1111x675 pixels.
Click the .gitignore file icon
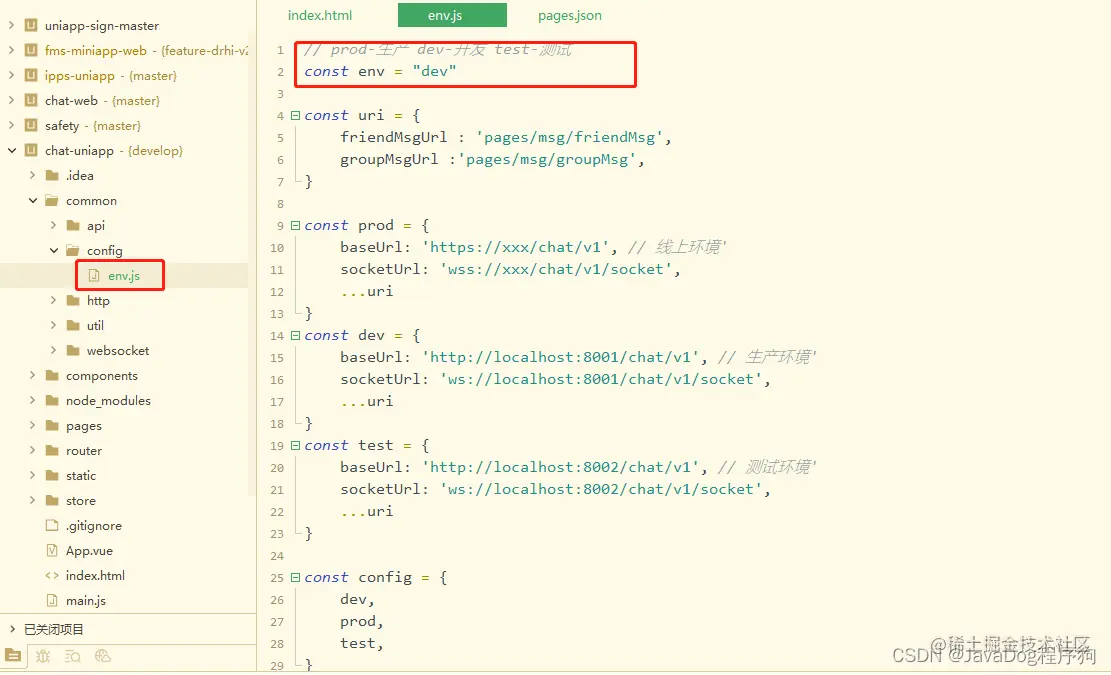[52, 525]
